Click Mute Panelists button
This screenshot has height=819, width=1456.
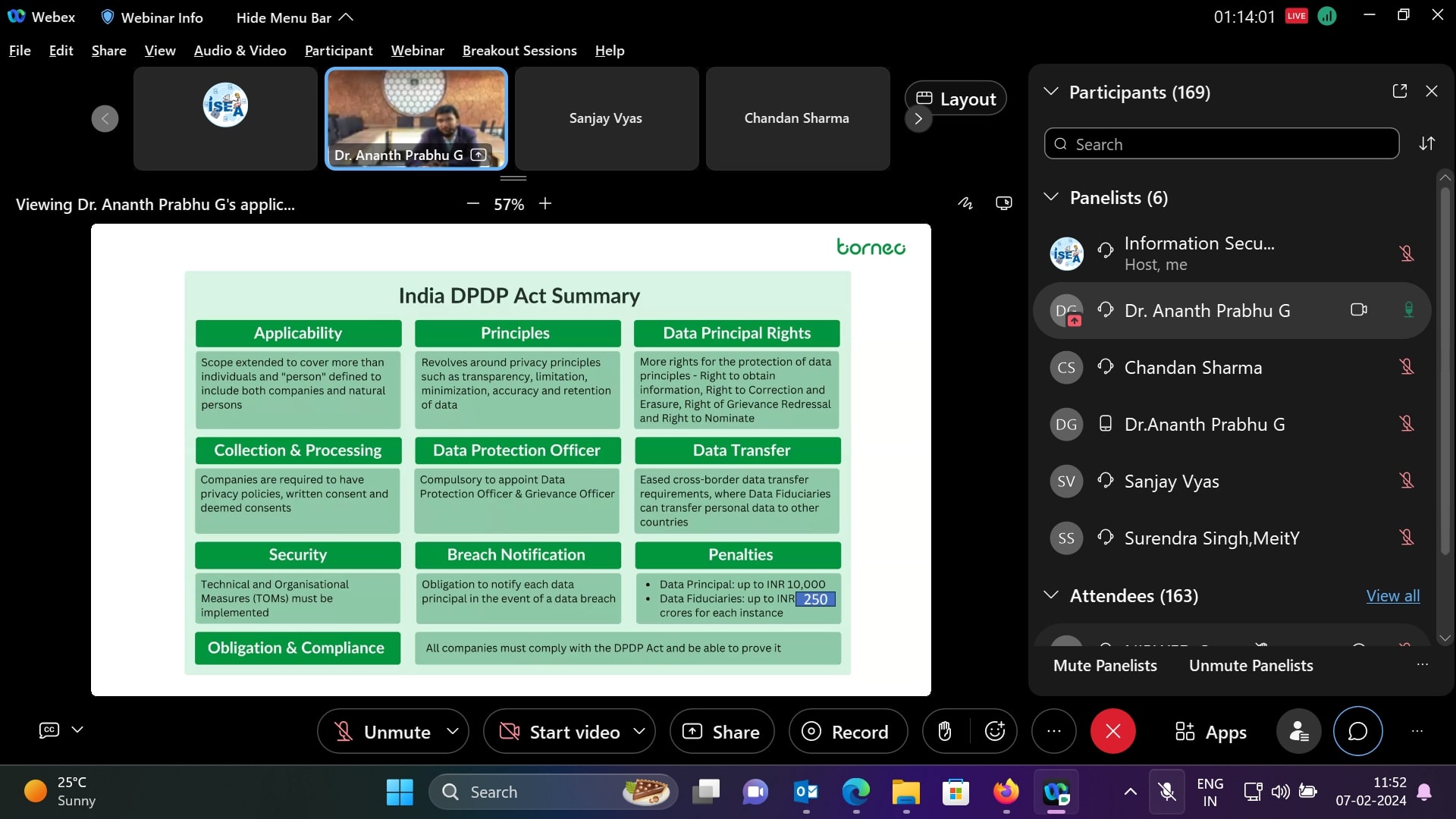click(1105, 665)
